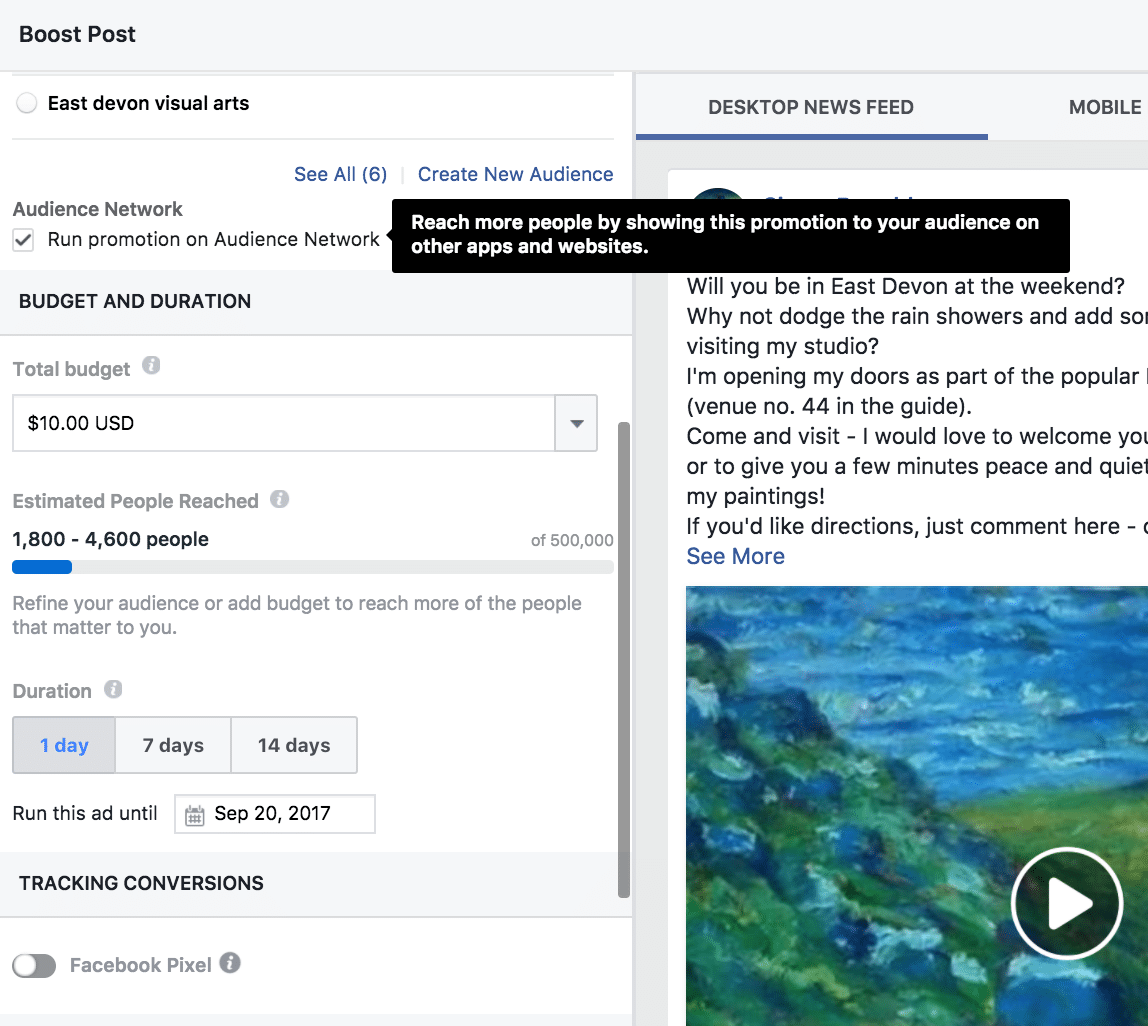Screen dimensions: 1148x1026
Task: Click the estimated reach progress bar
Action: 313,567
